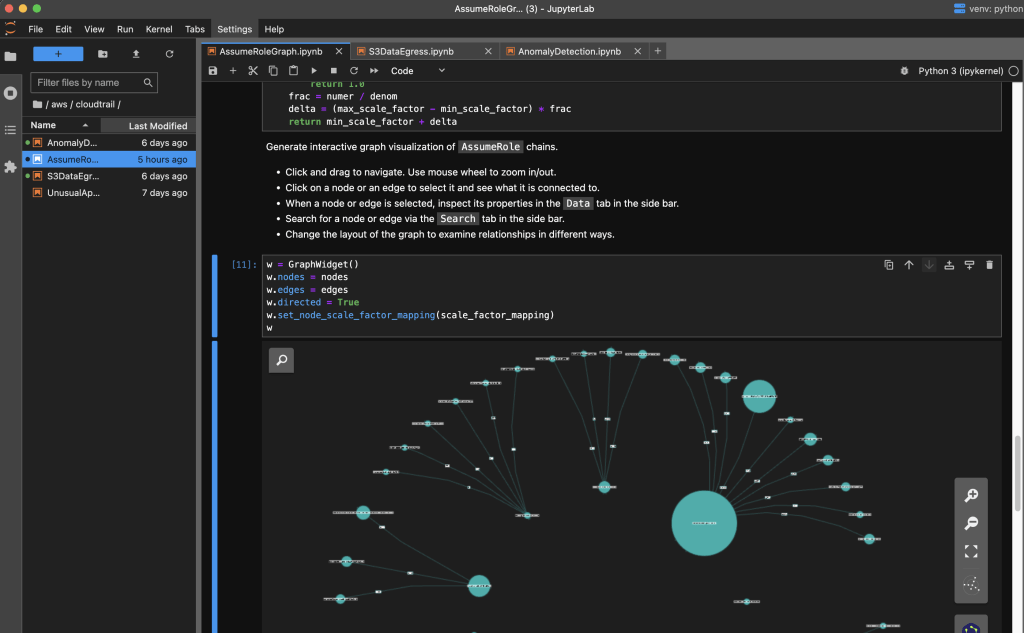Restart the kernel via the toolbar

354,71
